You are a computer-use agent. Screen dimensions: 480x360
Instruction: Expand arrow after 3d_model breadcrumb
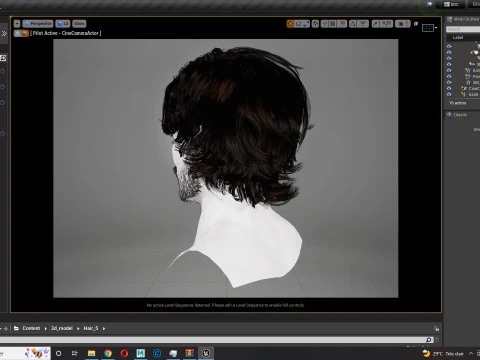click(x=78, y=329)
